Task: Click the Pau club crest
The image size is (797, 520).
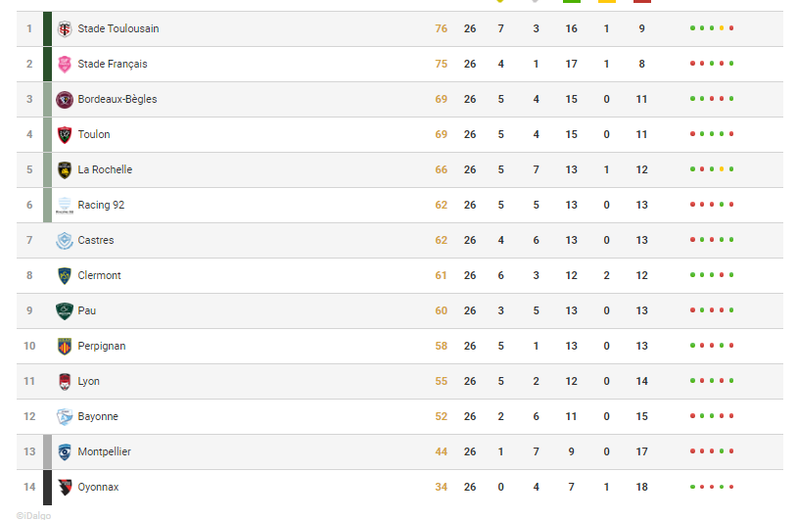Action: (x=65, y=311)
